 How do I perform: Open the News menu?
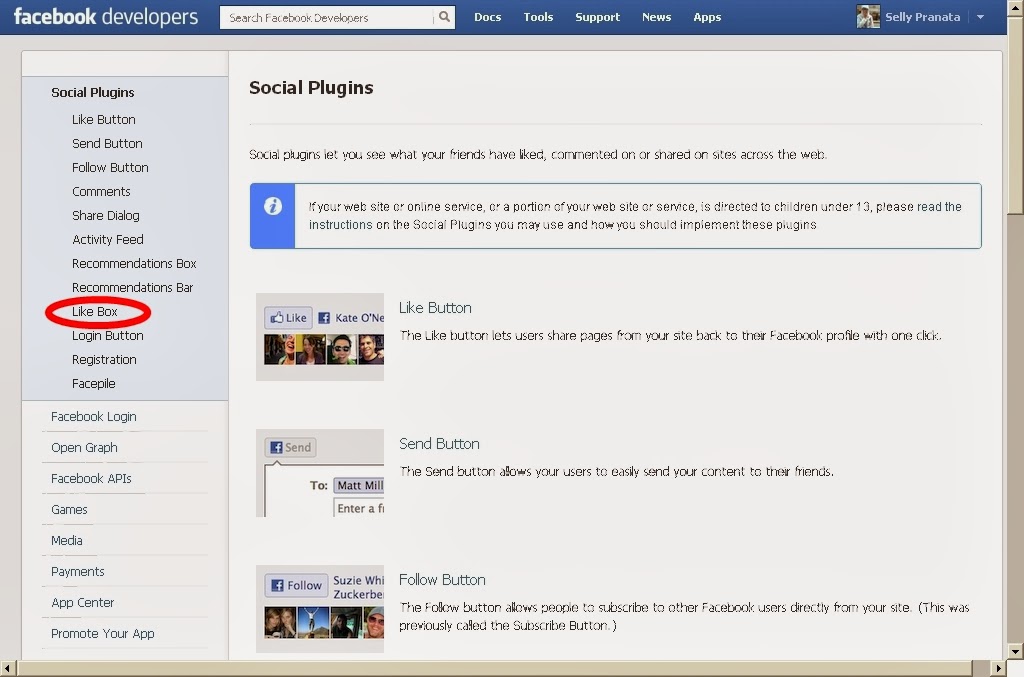(x=656, y=18)
